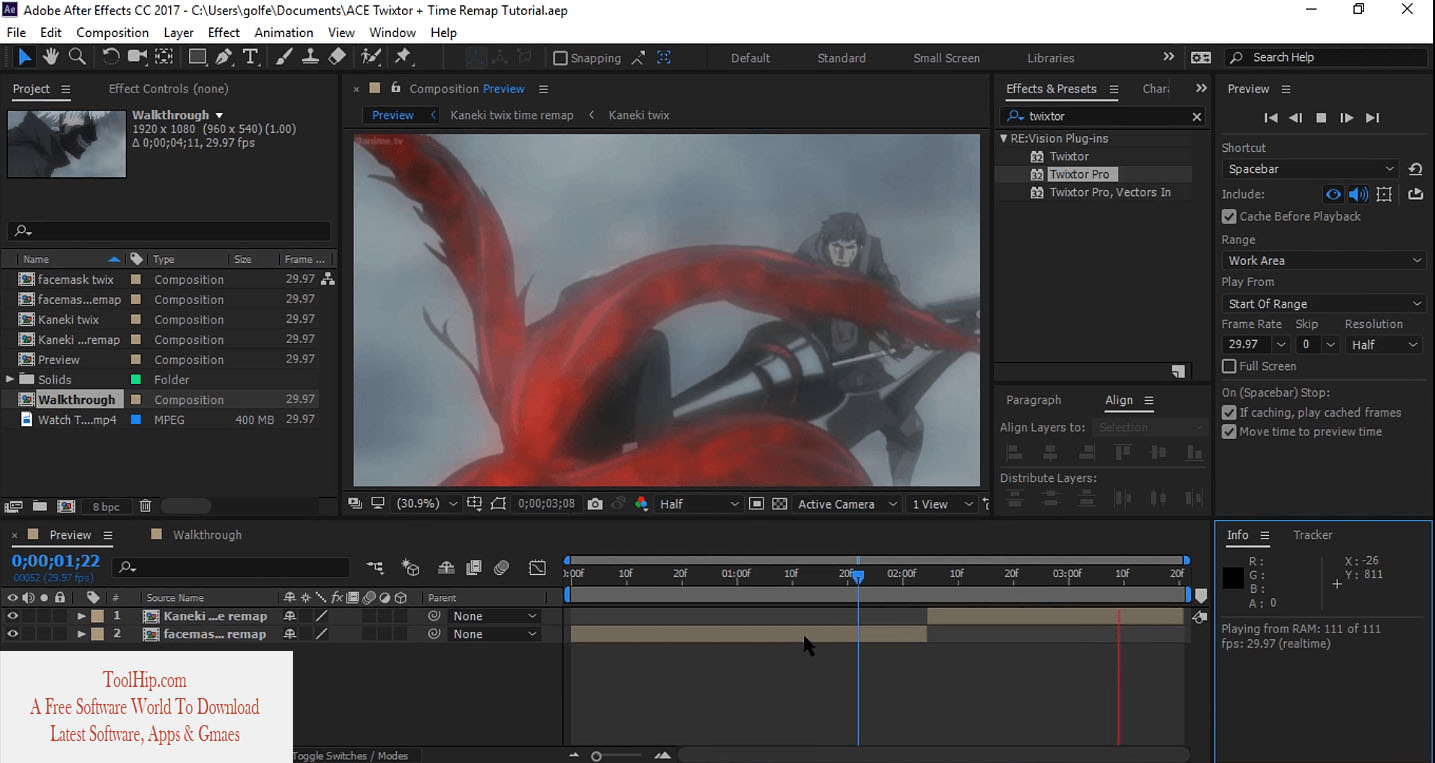Select the Type tool
1435x763 pixels.
(x=250, y=57)
